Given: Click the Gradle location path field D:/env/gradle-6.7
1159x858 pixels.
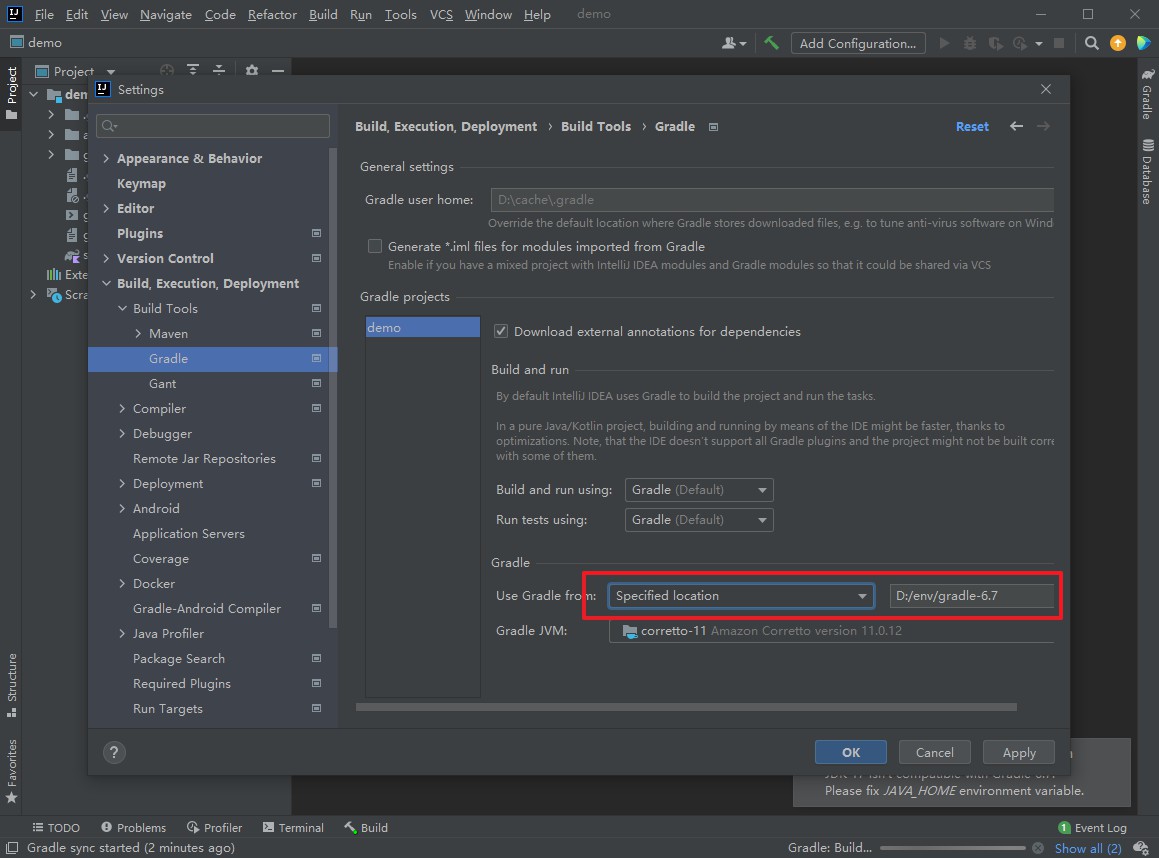Looking at the screenshot, I should tap(971, 596).
